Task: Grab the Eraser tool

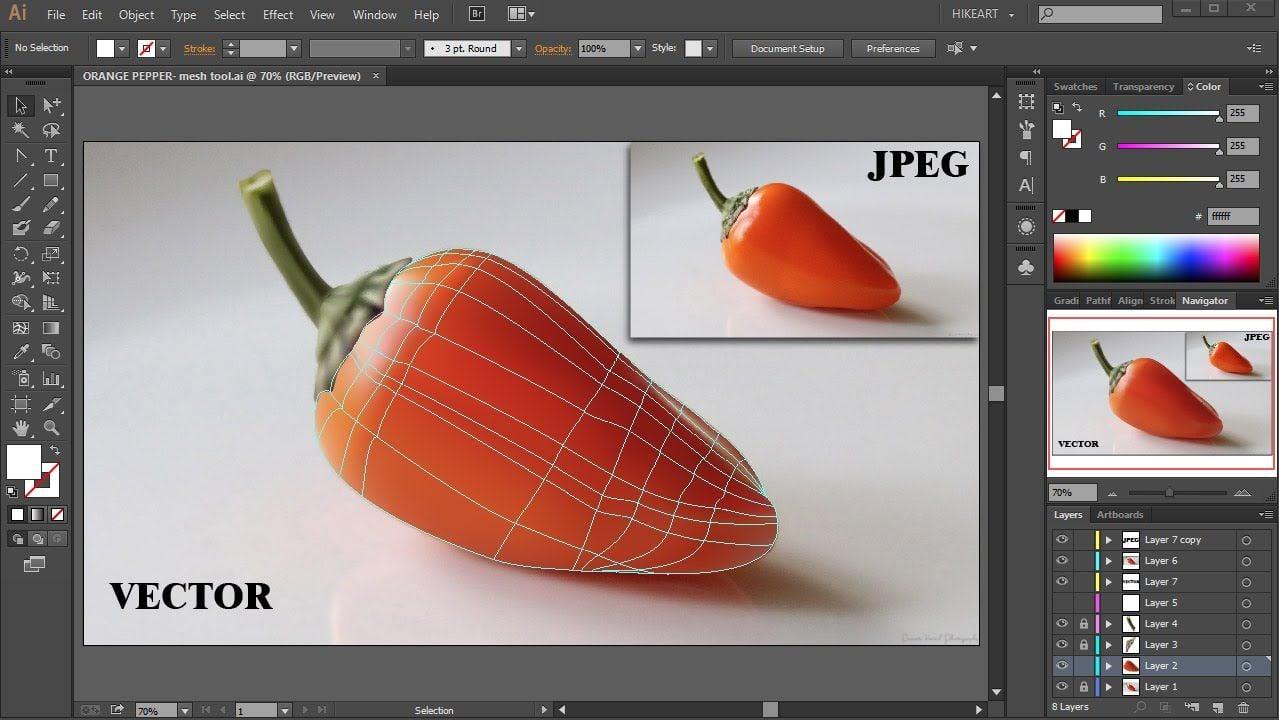Action: [52, 228]
